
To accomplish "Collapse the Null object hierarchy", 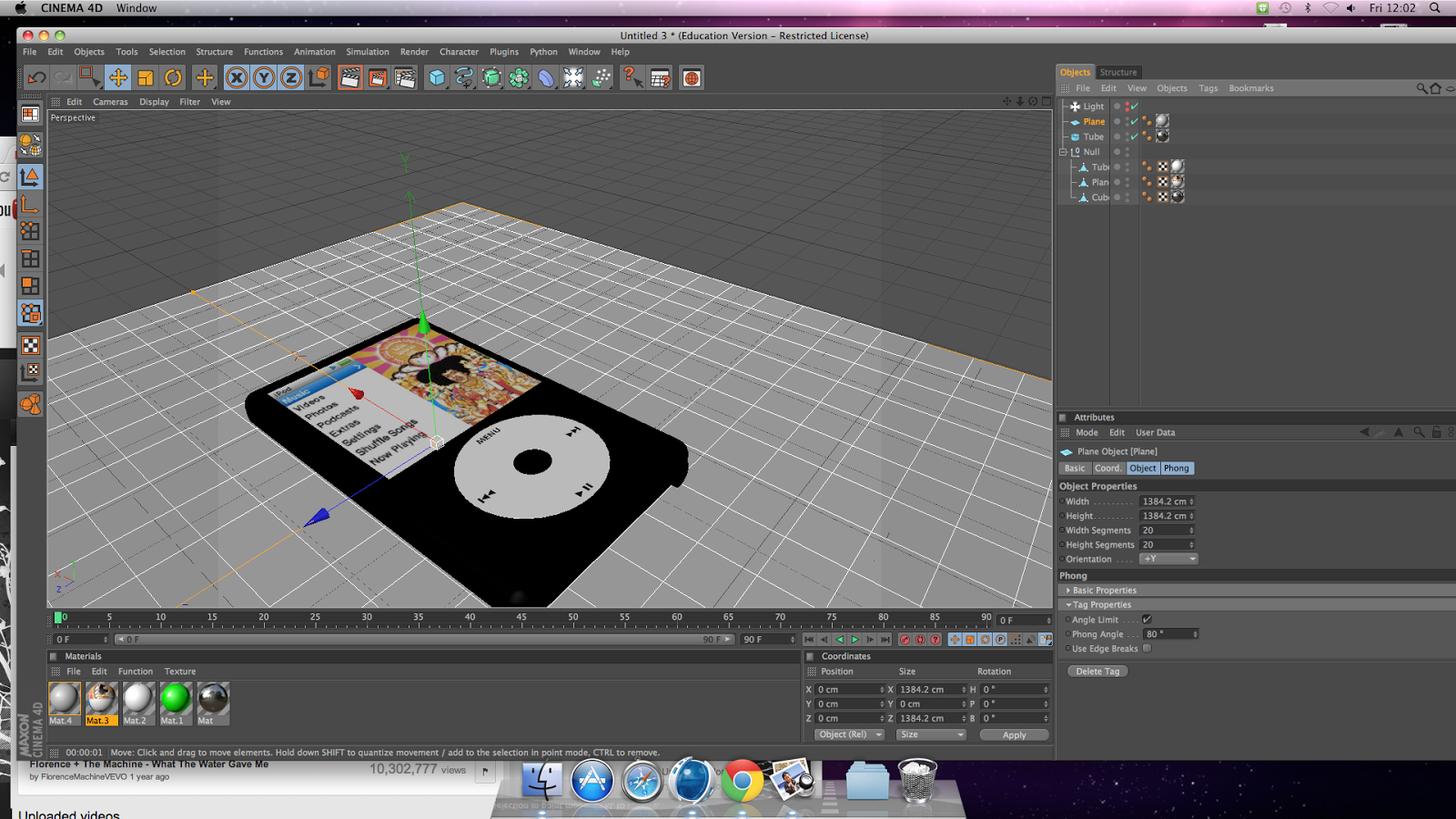I will coord(1063,152).
